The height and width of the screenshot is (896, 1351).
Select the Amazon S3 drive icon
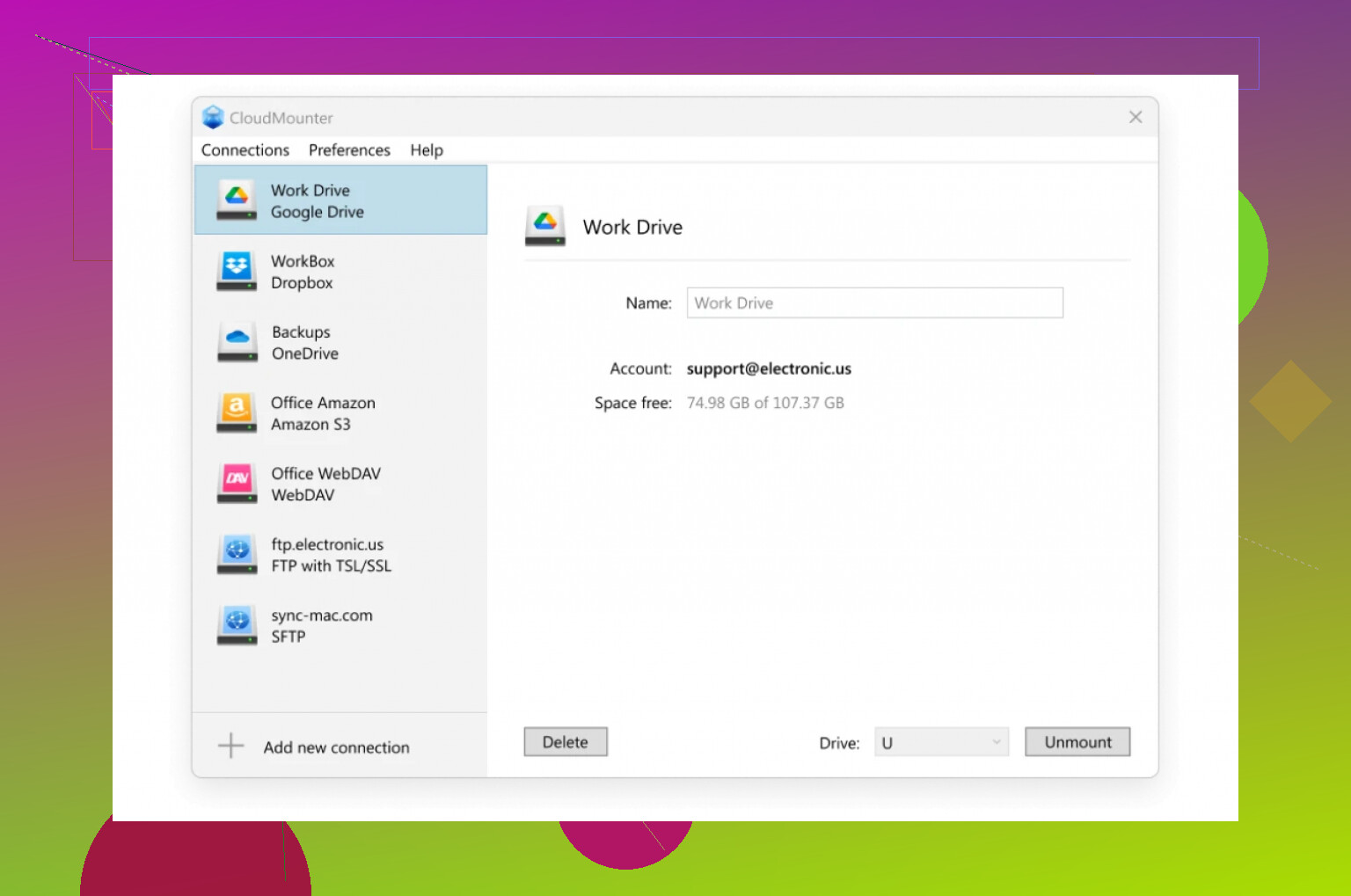click(237, 412)
